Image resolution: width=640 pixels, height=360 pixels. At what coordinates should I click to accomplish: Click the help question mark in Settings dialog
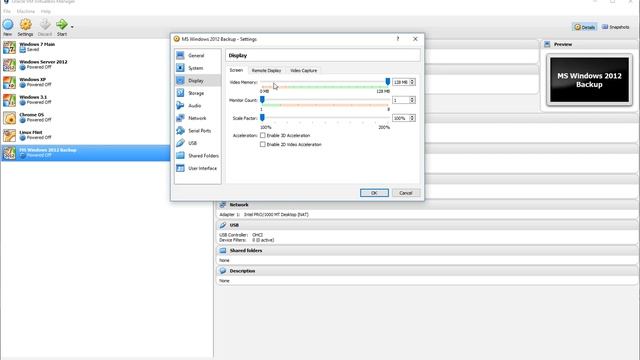[x=398, y=39]
